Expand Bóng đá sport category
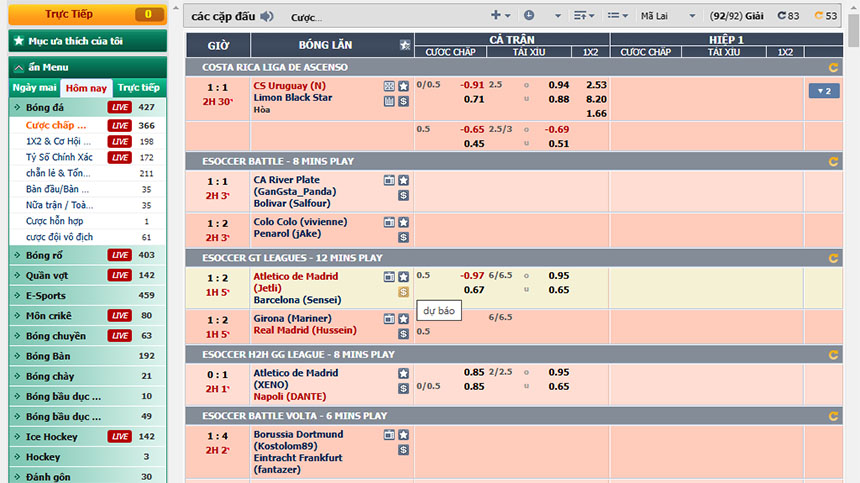This screenshot has width=860, height=483. (88, 107)
